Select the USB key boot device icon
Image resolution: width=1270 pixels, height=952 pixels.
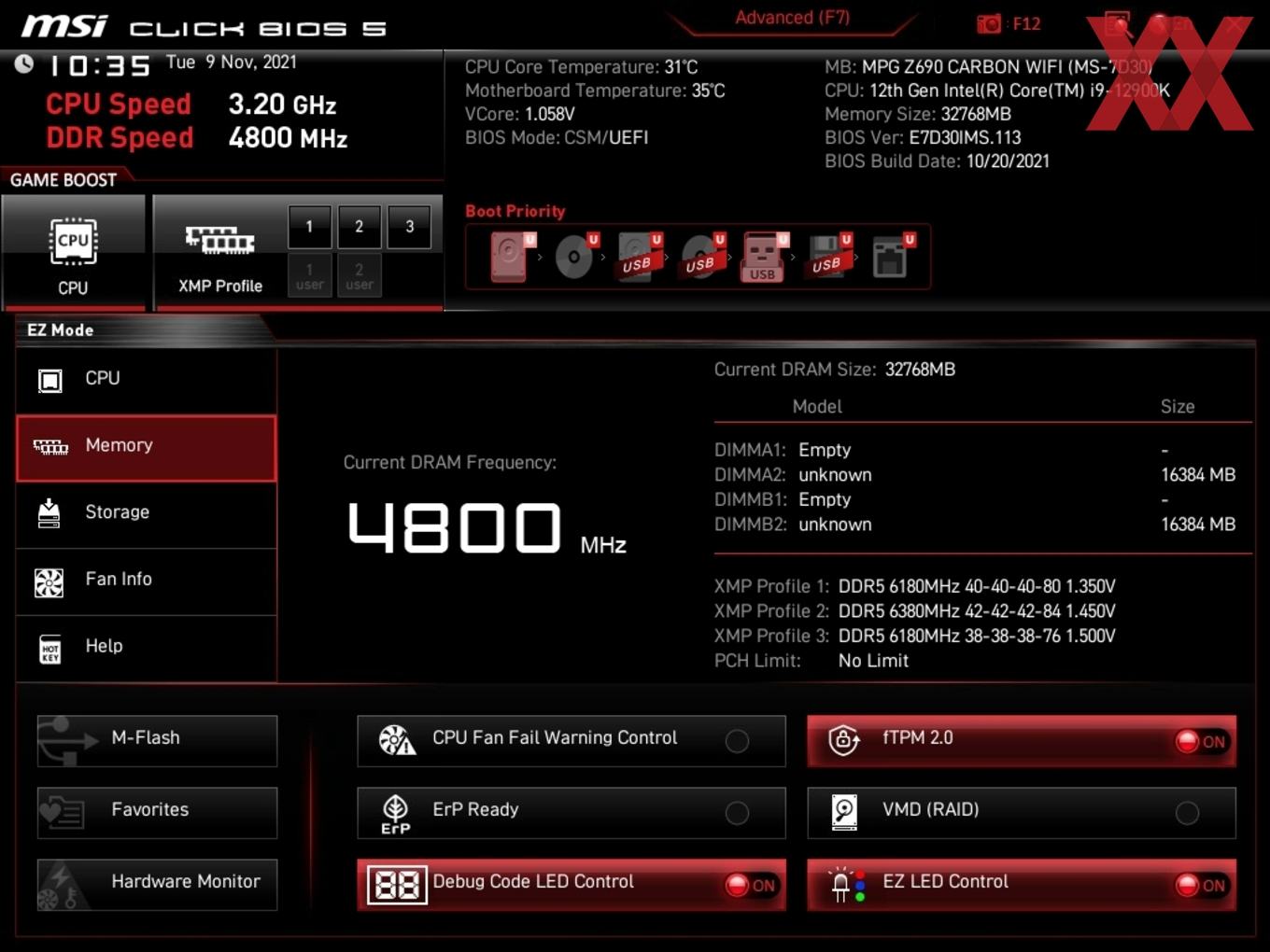click(764, 257)
